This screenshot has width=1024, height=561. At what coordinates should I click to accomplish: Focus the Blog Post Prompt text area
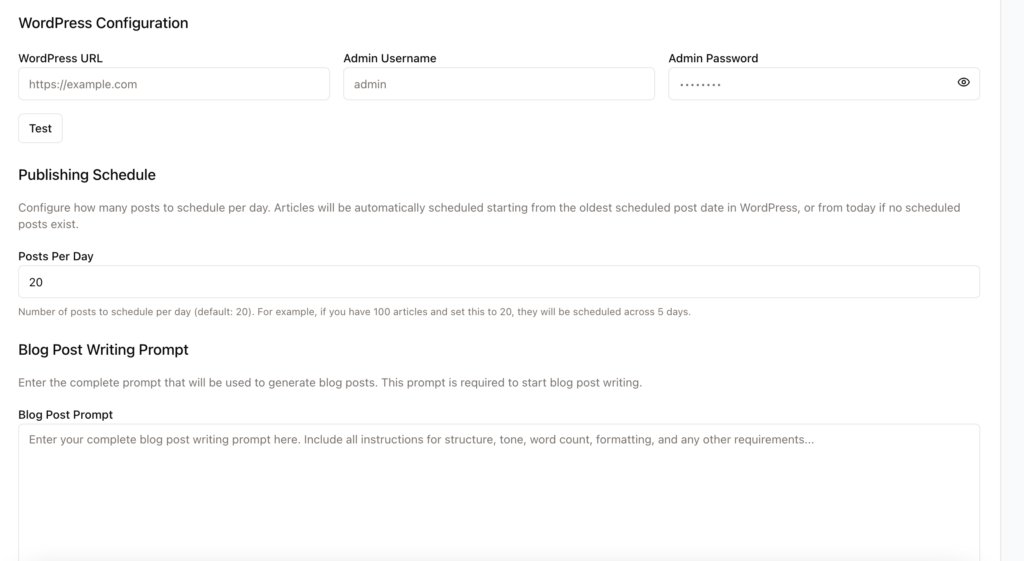(x=498, y=490)
